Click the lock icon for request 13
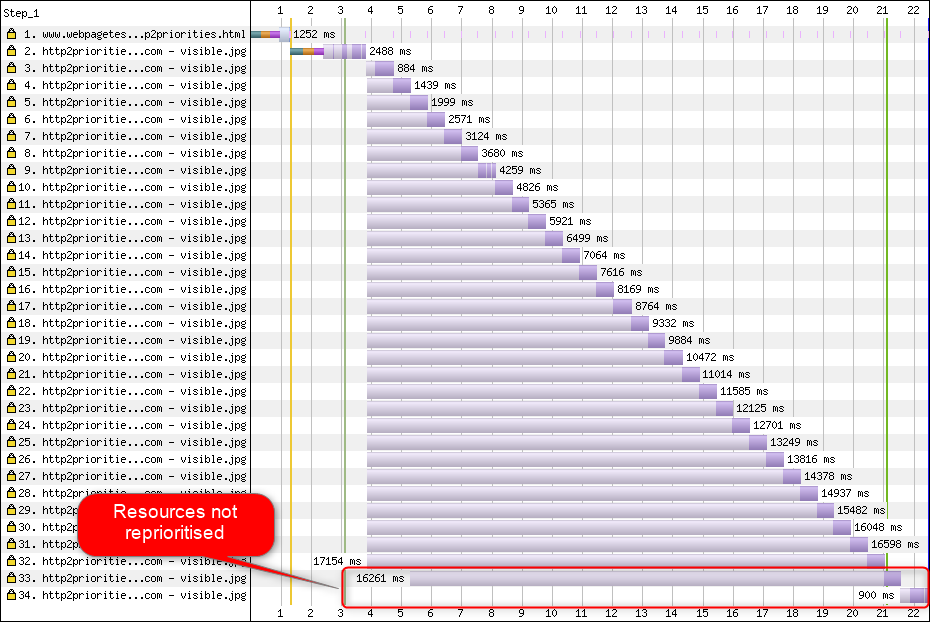930x622 pixels. pyautogui.click(x=11, y=238)
